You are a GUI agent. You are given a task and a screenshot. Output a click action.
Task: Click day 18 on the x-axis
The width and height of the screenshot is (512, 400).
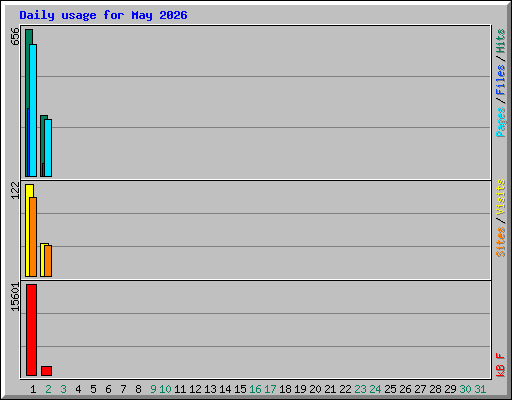tap(285, 389)
